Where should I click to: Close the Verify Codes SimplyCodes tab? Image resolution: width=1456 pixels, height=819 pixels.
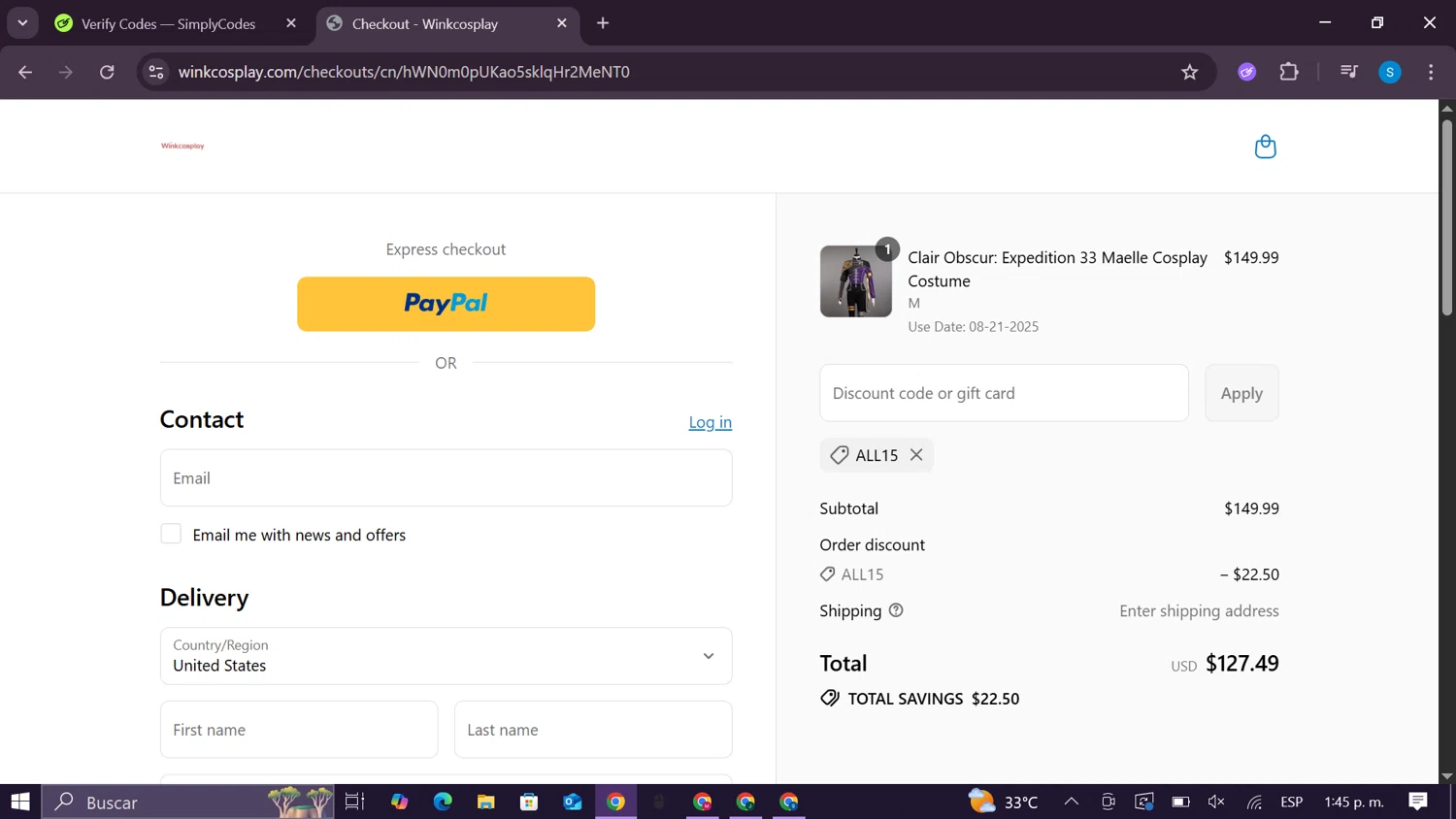(291, 23)
